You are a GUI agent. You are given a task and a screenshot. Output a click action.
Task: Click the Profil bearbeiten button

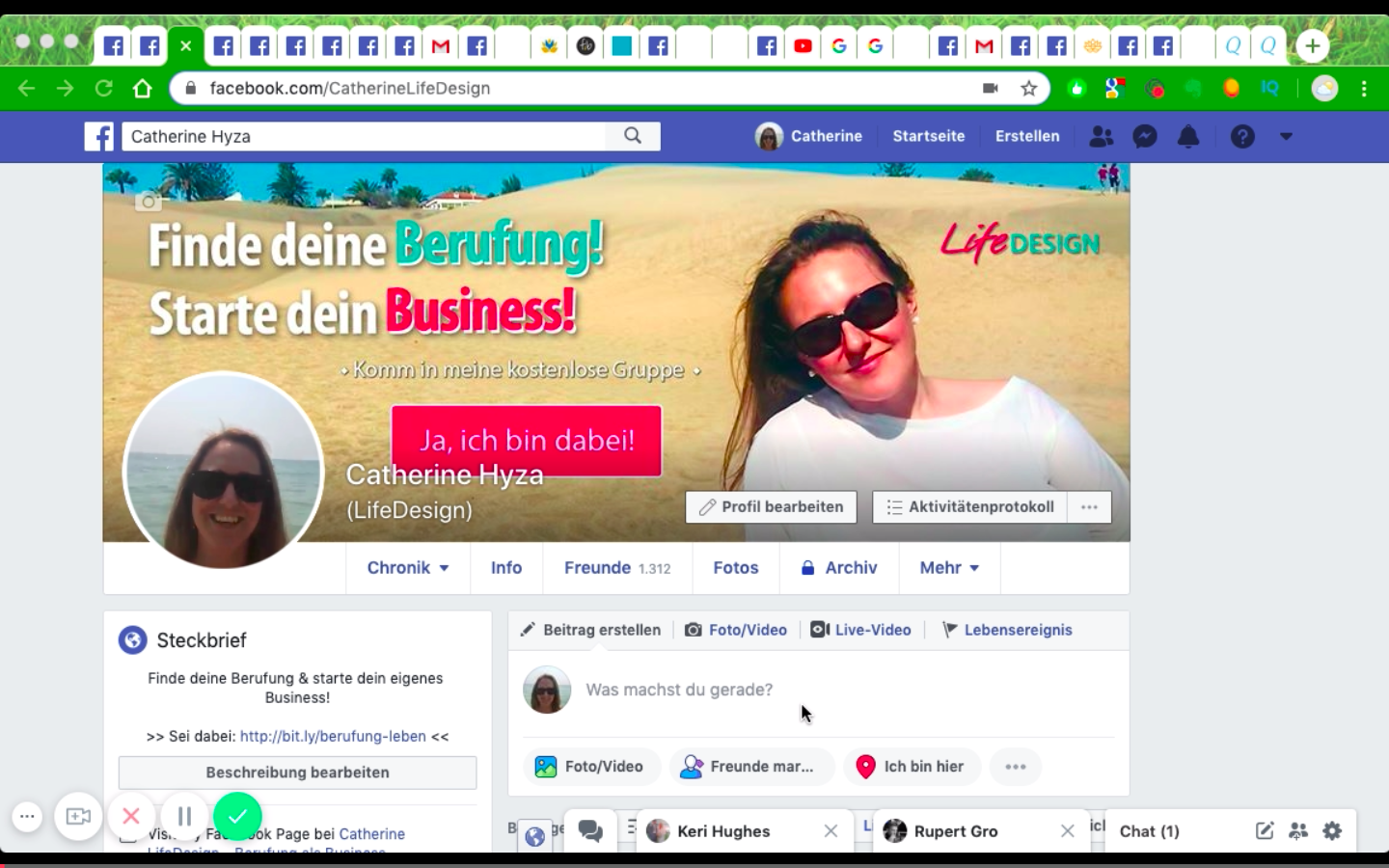771,507
